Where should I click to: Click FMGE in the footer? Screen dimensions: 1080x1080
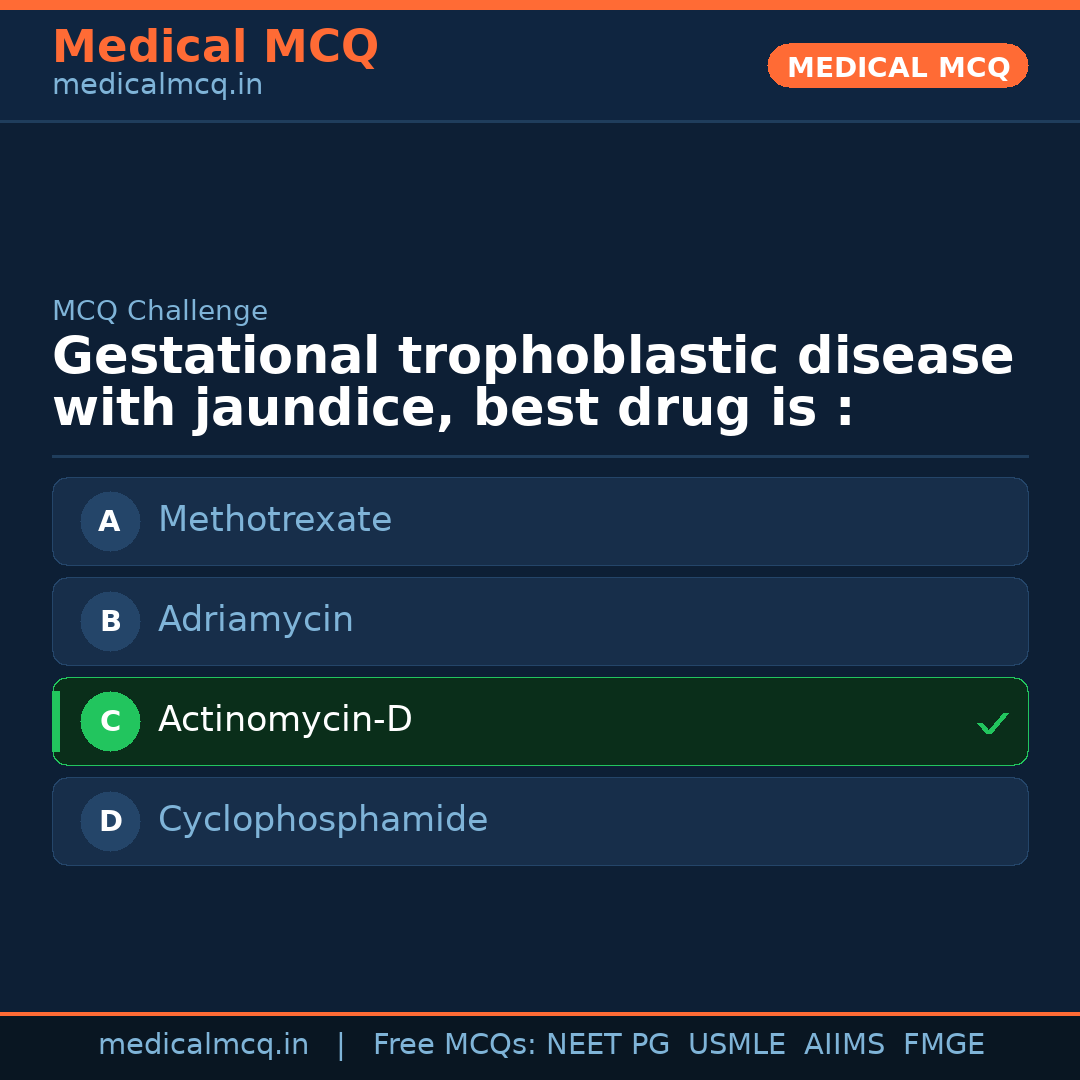click(943, 1045)
